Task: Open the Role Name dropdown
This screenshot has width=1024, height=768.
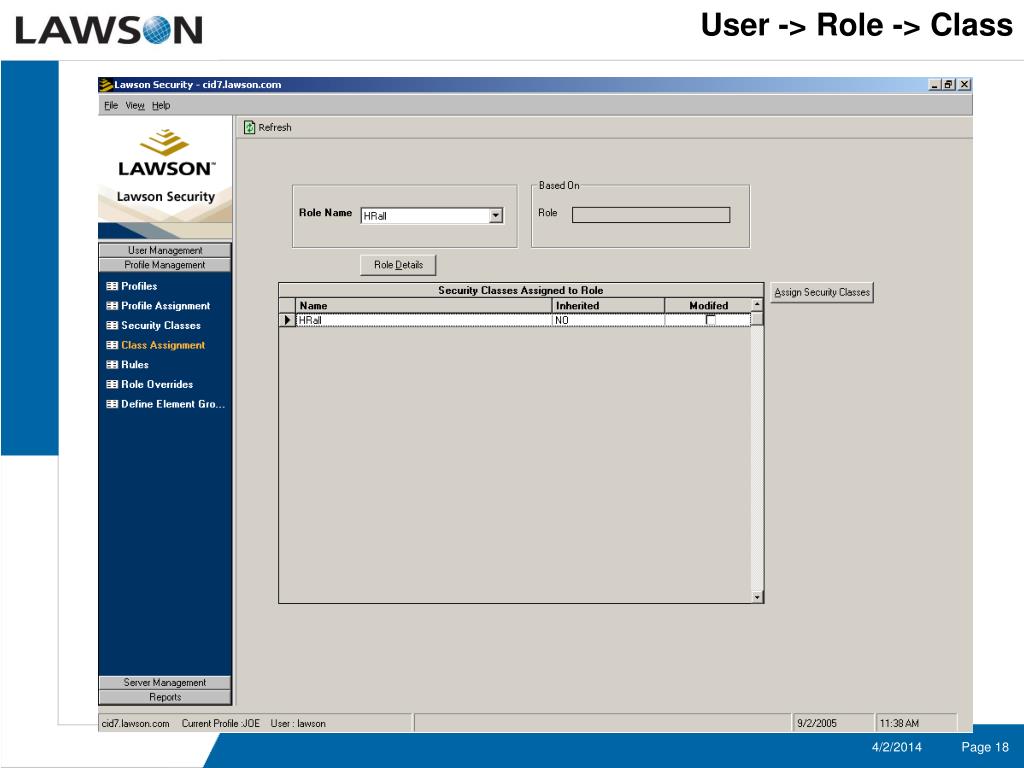Action: pos(496,216)
